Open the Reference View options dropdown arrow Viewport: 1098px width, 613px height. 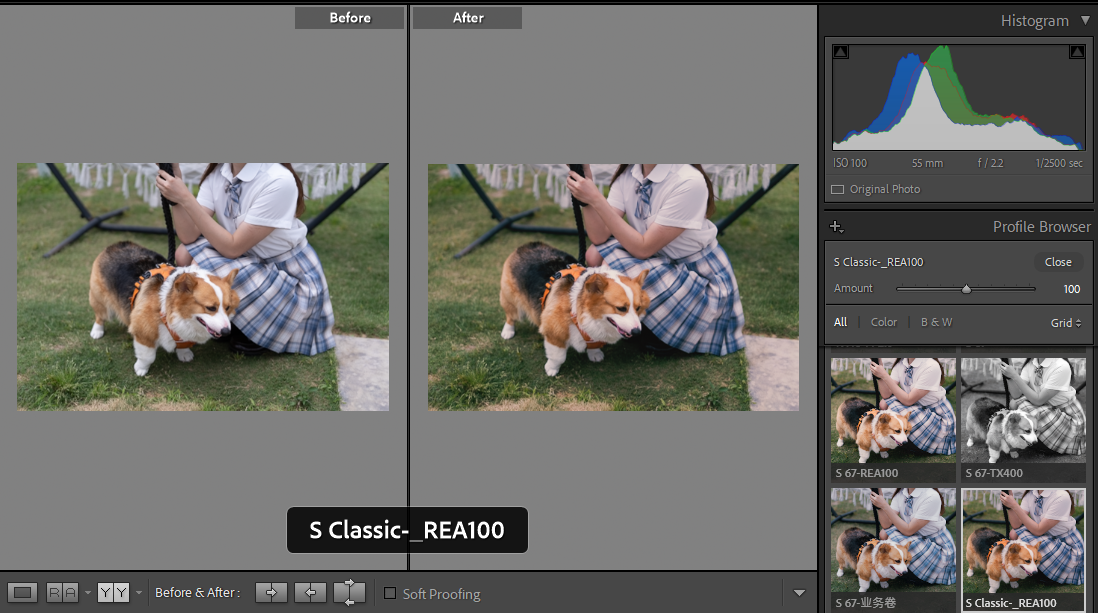[87, 593]
